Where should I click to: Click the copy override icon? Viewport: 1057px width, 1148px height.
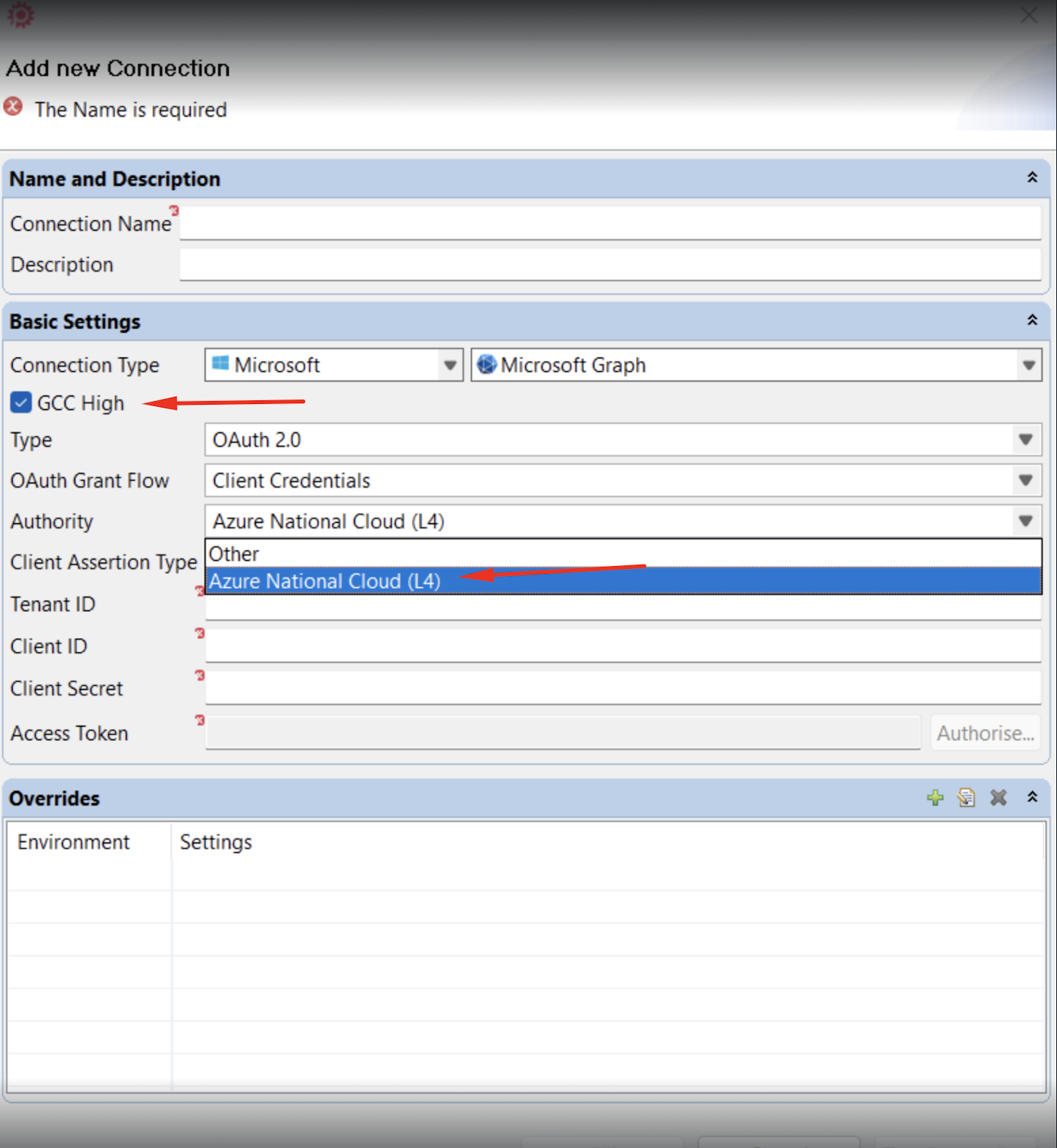click(x=967, y=798)
